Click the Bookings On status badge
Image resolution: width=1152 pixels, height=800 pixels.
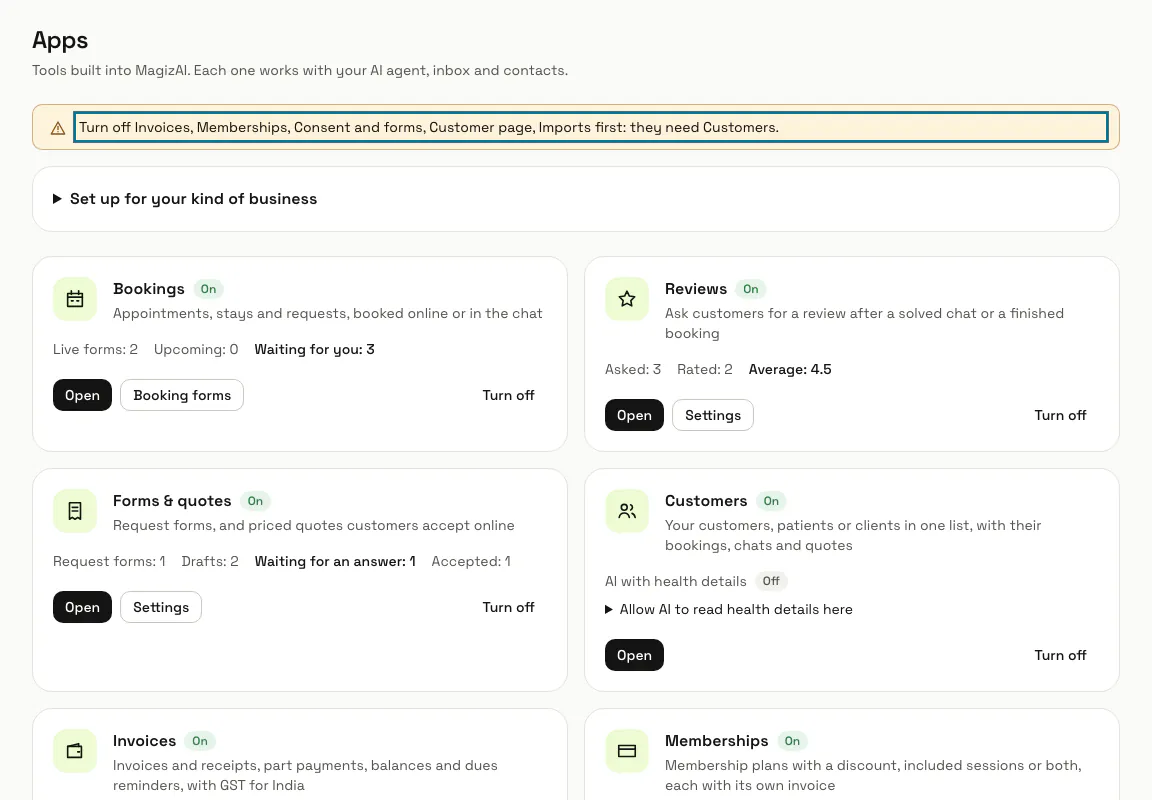tap(209, 289)
